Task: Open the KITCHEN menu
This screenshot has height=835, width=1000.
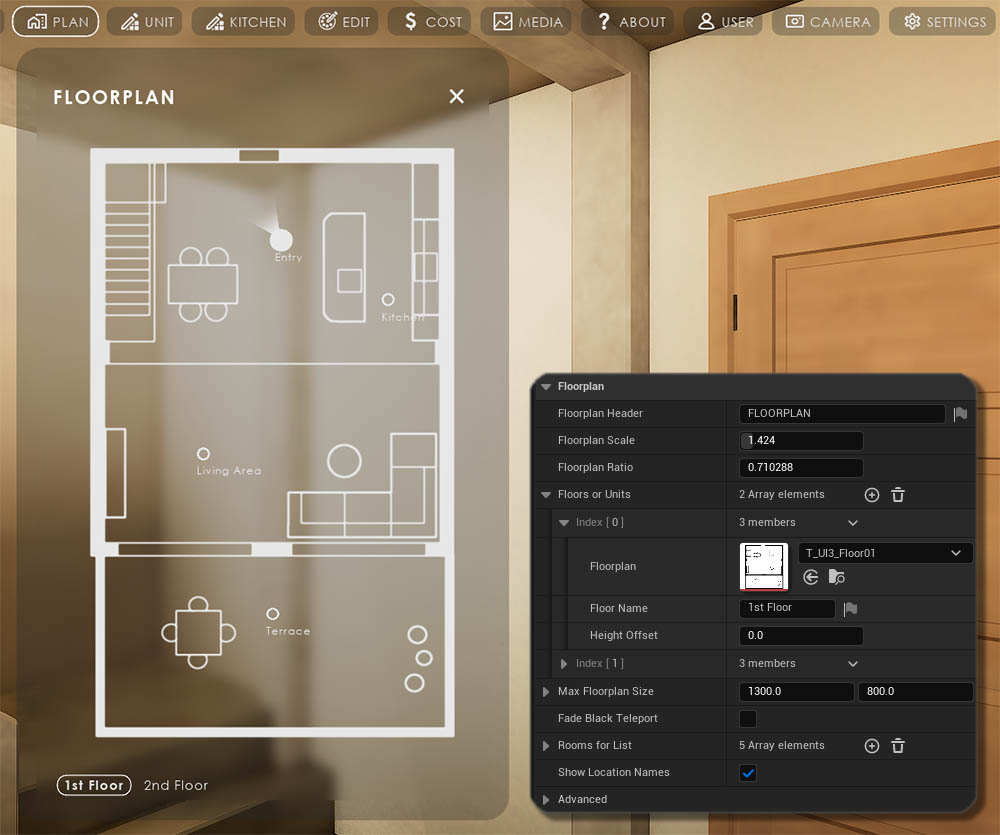Action: point(246,21)
